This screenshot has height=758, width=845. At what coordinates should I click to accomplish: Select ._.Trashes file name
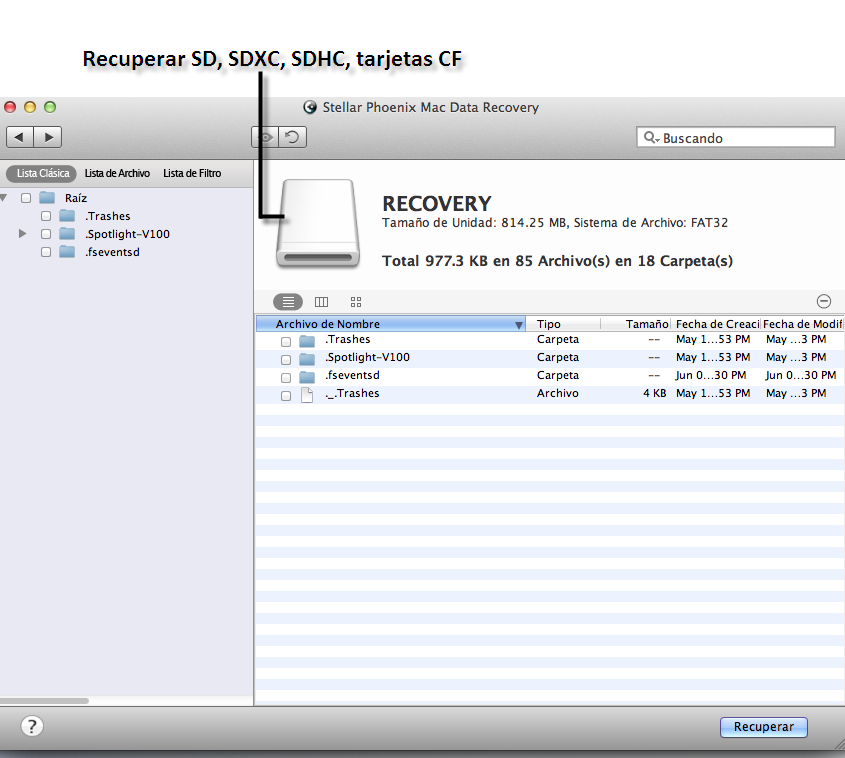(x=352, y=393)
